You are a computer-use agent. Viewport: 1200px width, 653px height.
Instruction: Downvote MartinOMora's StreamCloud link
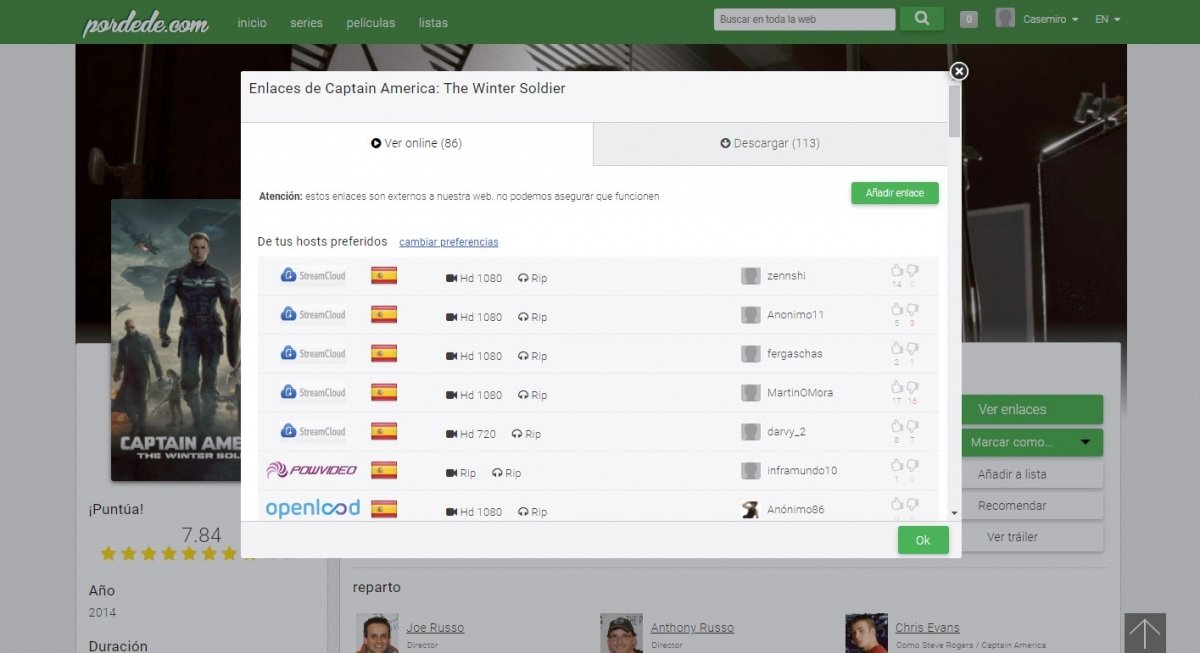(912, 387)
